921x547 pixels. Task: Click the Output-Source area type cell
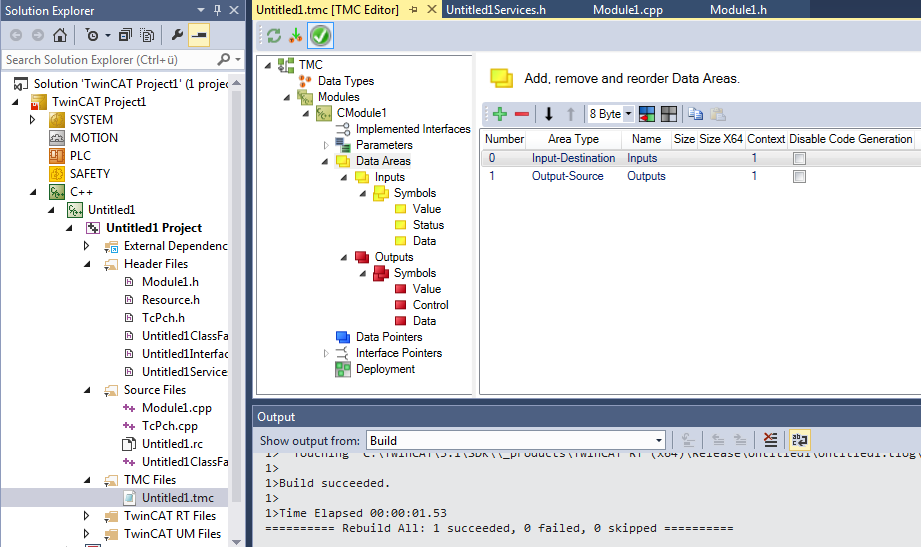tap(567, 176)
